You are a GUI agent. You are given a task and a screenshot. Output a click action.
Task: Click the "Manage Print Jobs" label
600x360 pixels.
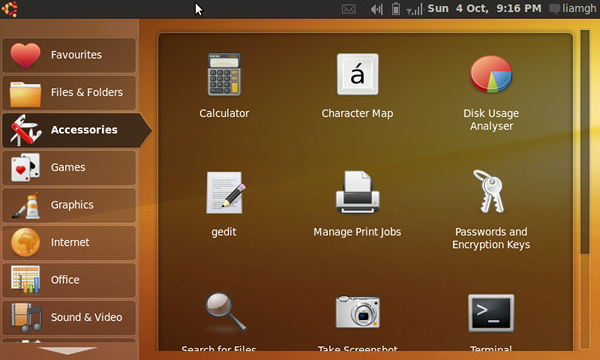357,232
